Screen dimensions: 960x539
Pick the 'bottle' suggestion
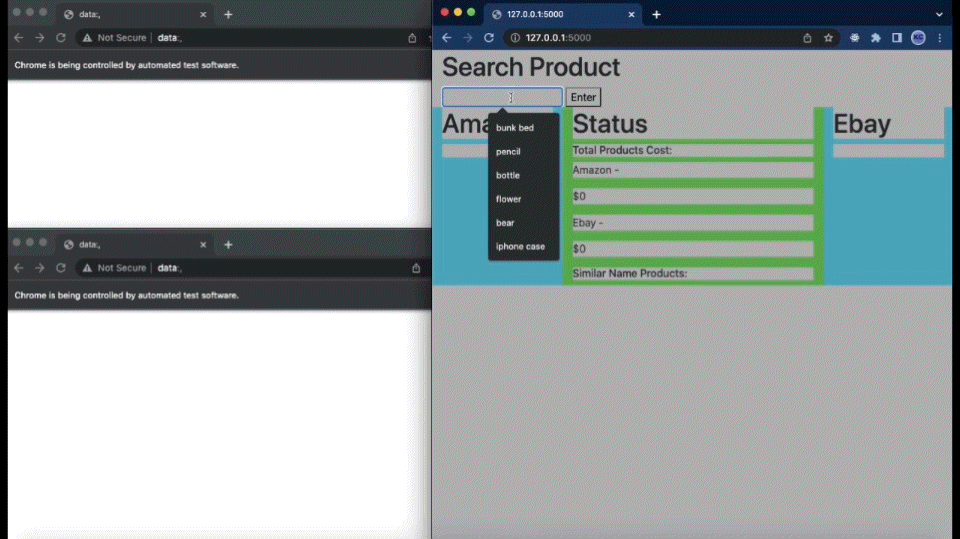point(508,176)
